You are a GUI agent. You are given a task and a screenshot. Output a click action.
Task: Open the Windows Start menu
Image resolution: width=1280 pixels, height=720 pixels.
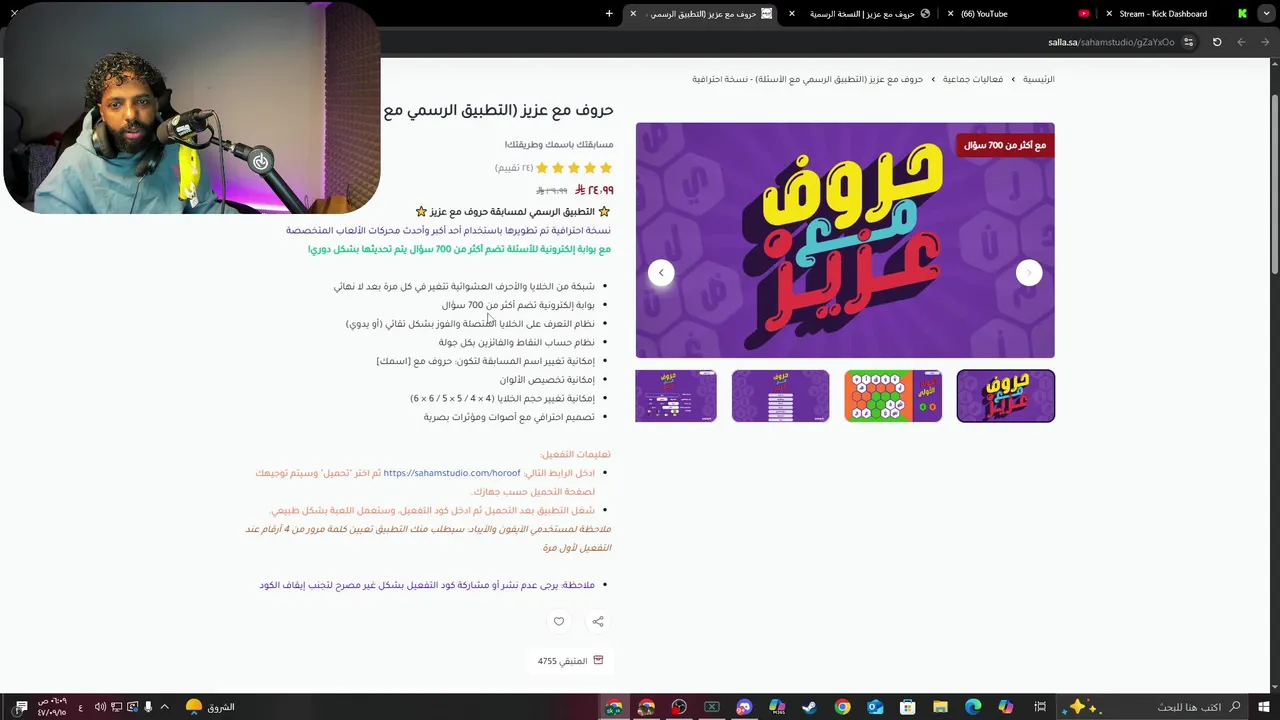pyautogui.click(x=1264, y=707)
